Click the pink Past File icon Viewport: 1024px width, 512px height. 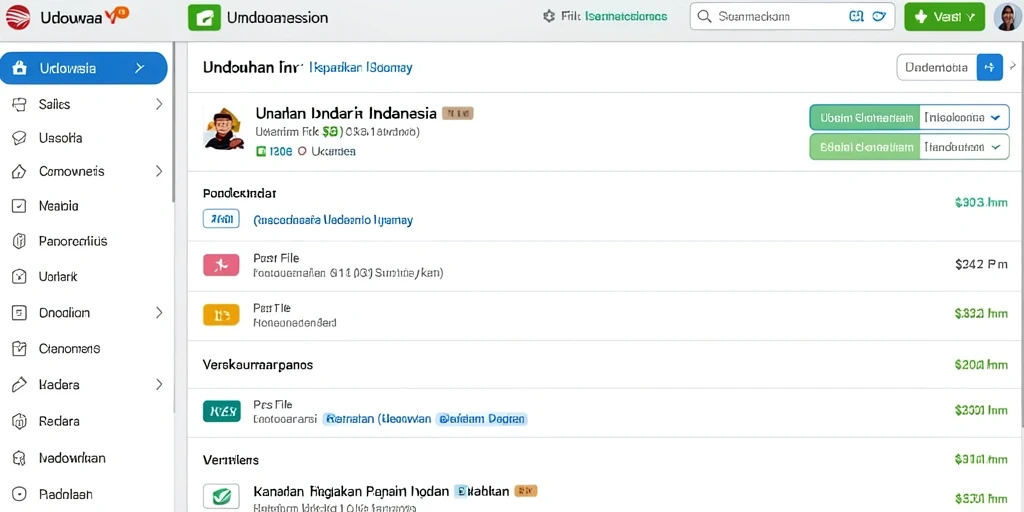click(221, 264)
